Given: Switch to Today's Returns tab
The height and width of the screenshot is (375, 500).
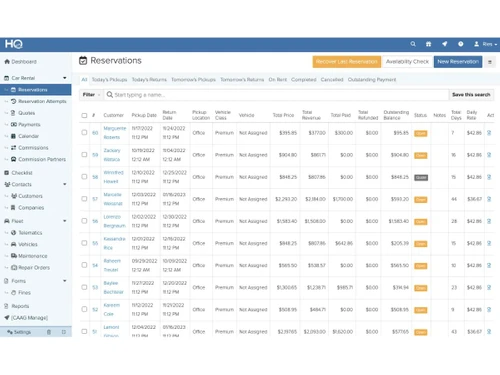Looking at the screenshot, I should [x=149, y=80].
